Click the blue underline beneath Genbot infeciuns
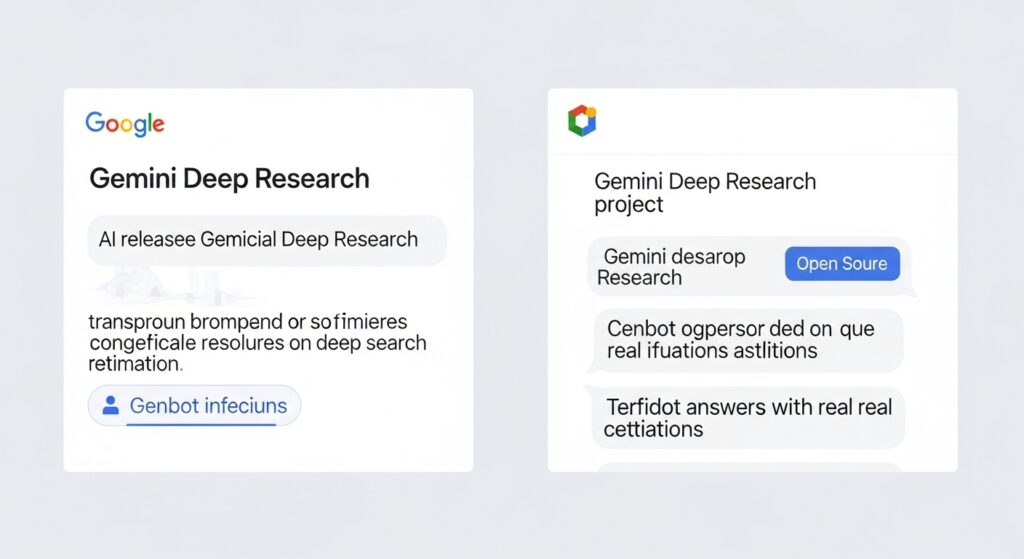 pyautogui.click(x=201, y=424)
